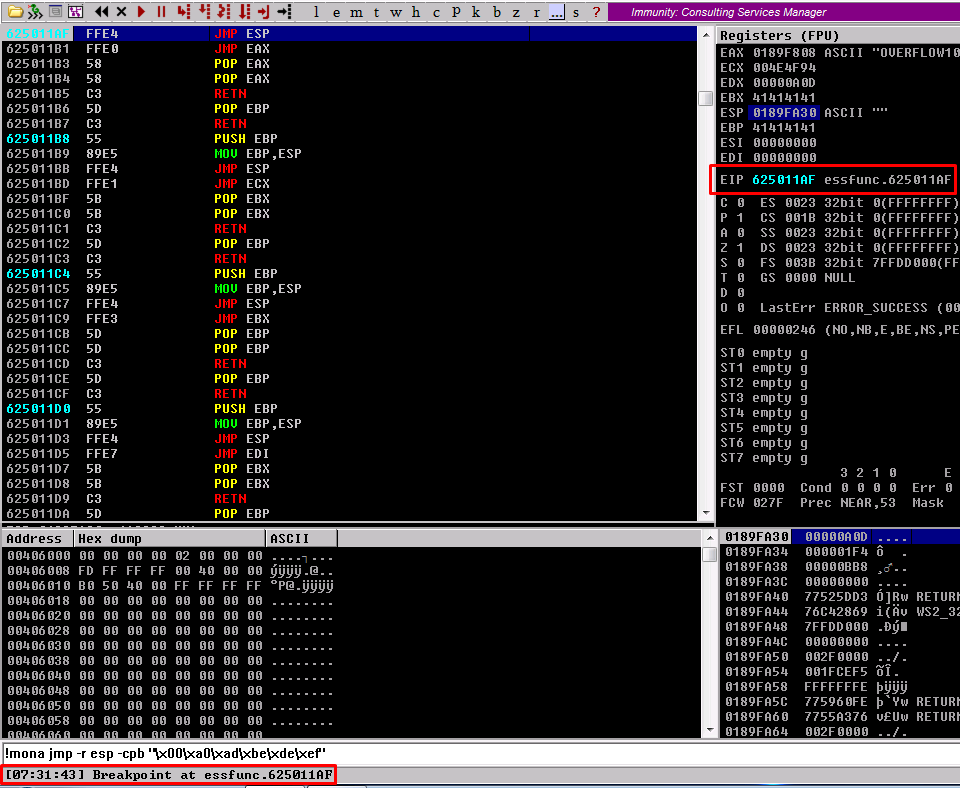Viewport: 960px width, 788px height.
Task: Open a file with the folder icon
Action: pyautogui.click(x=15, y=11)
